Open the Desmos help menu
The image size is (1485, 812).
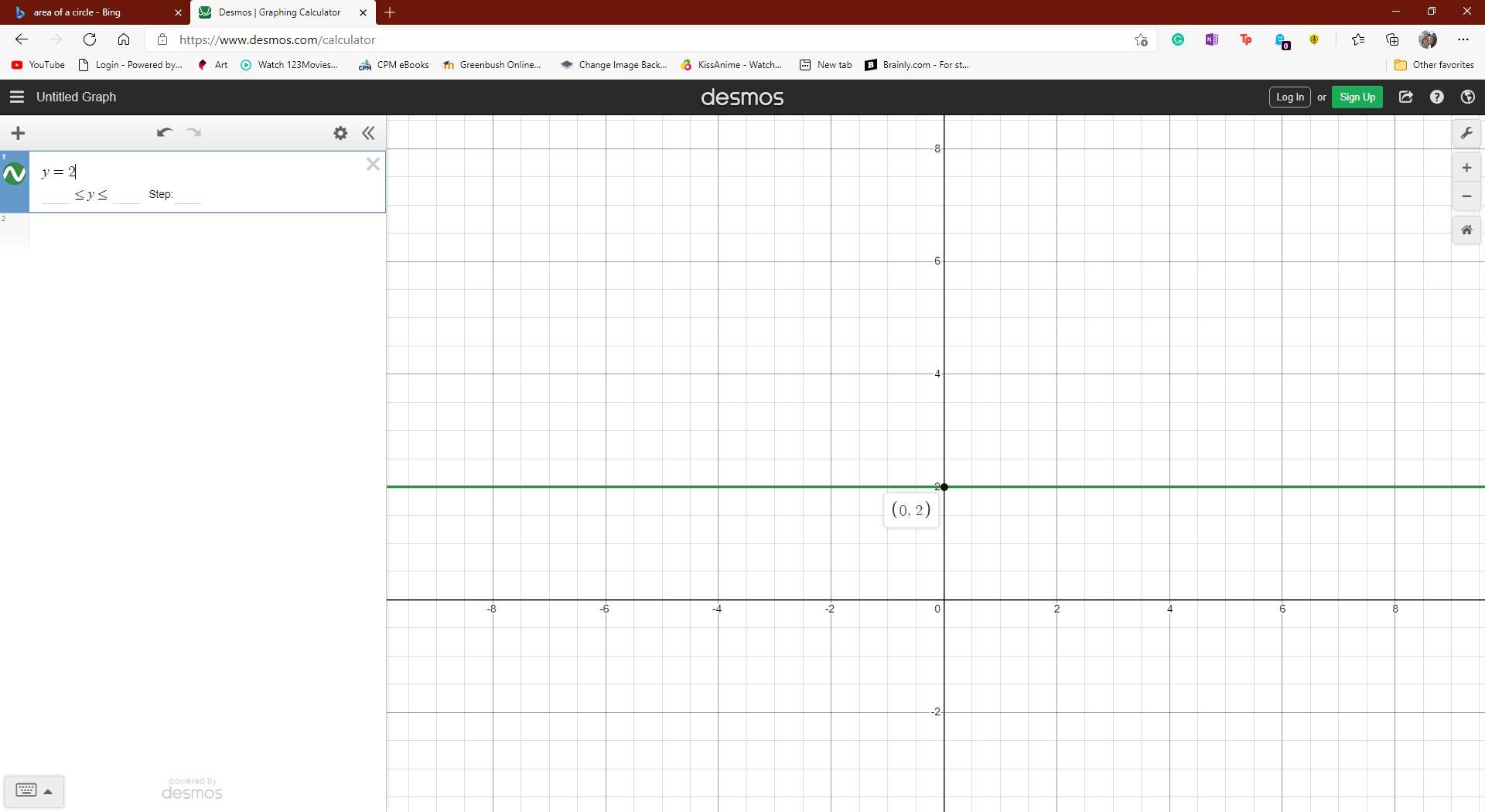[x=1436, y=97]
